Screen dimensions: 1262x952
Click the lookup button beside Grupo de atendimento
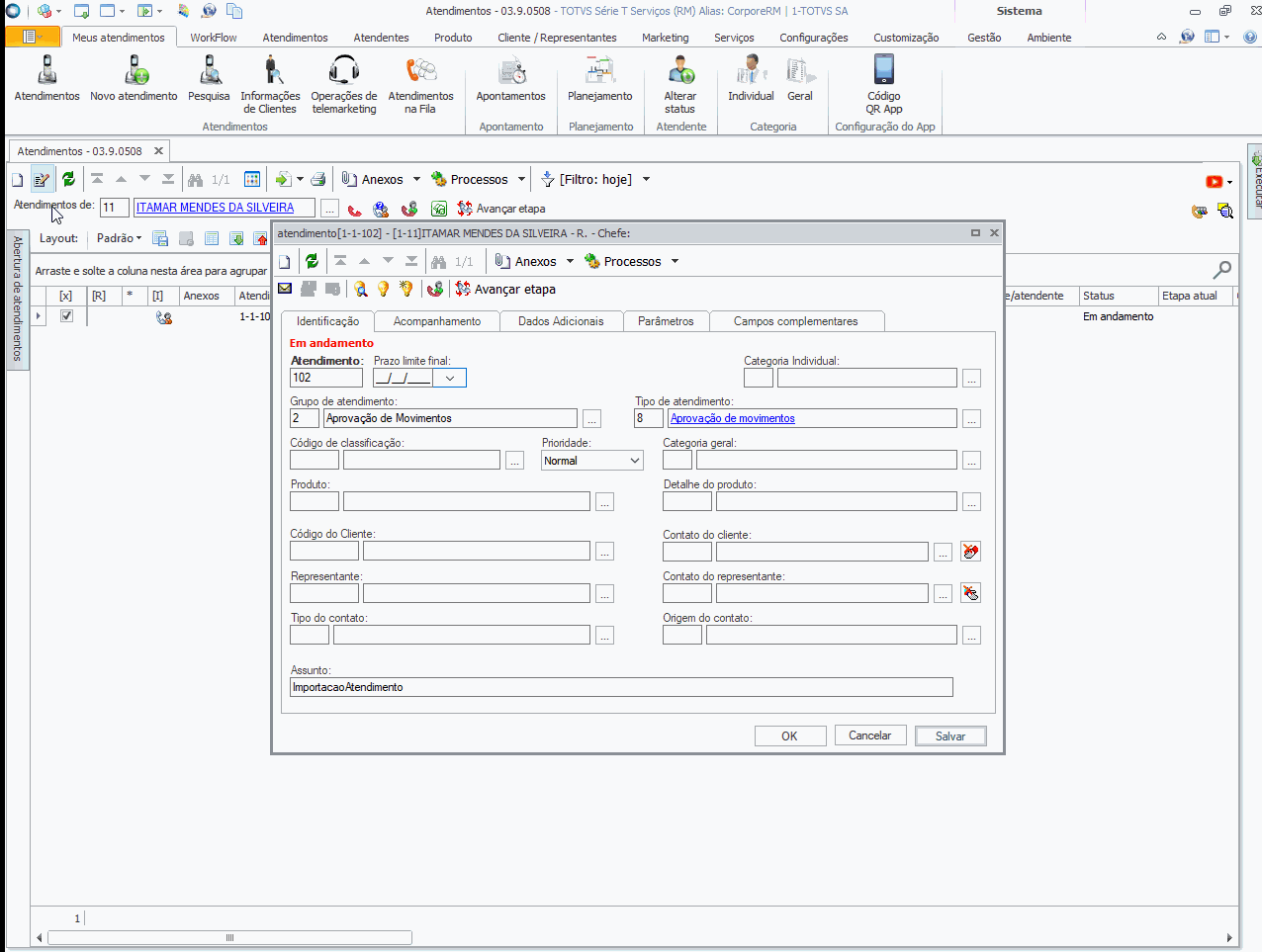pyautogui.click(x=591, y=419)
